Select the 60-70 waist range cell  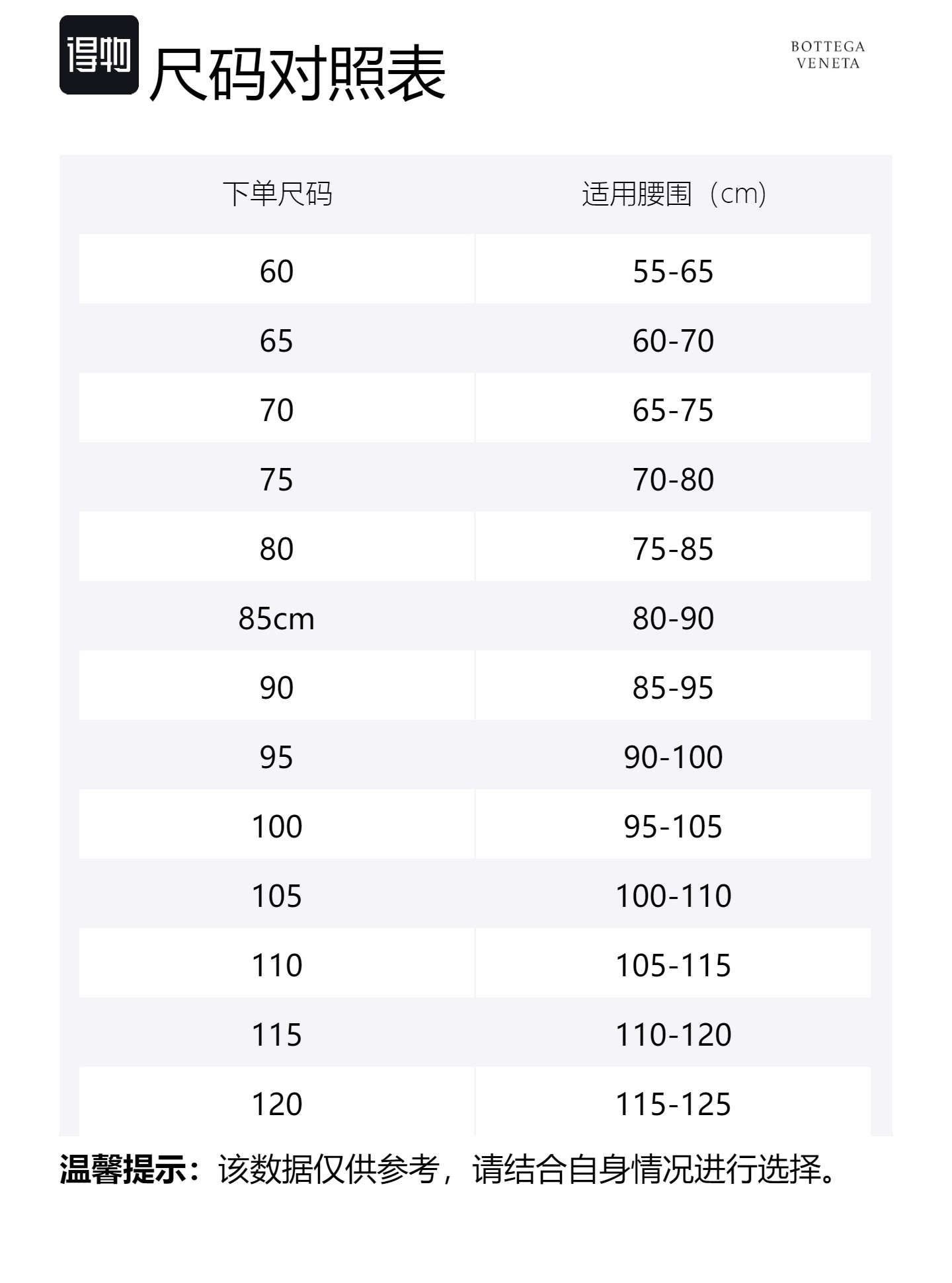click(x=673, y=341)
